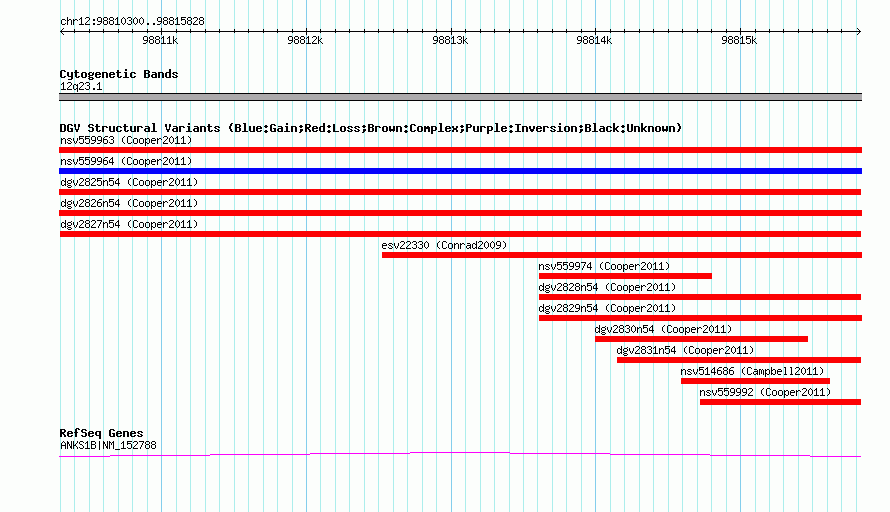Select the magenta ANKS1B gene track line

coord(460,454)
